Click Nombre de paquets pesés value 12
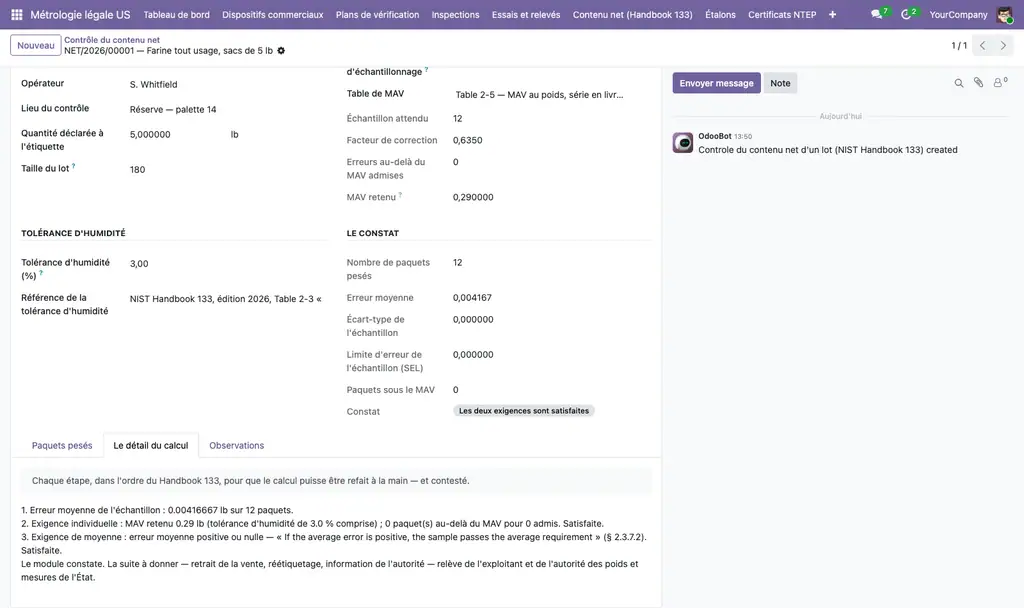Screen dimensions: 1024x608 458,263
